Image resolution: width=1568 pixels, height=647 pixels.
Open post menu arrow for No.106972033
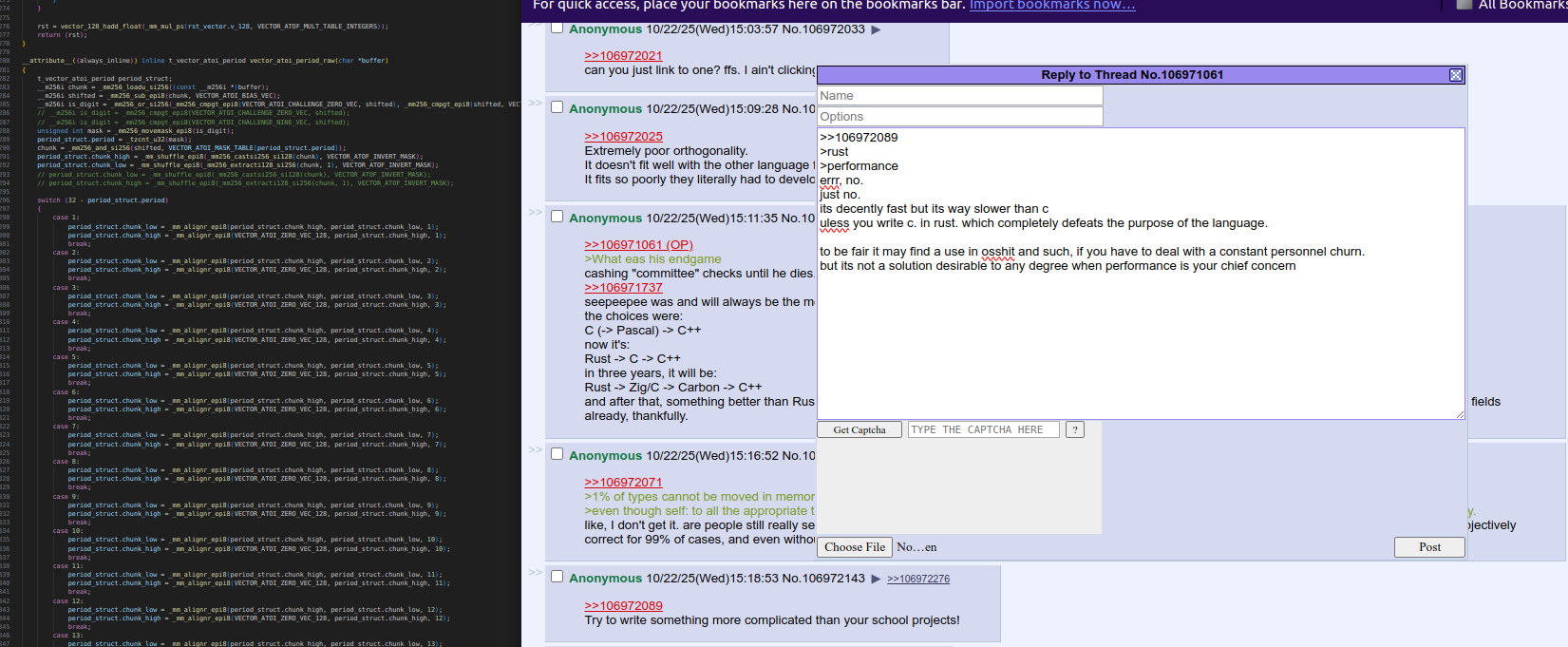tap(876, 29)
